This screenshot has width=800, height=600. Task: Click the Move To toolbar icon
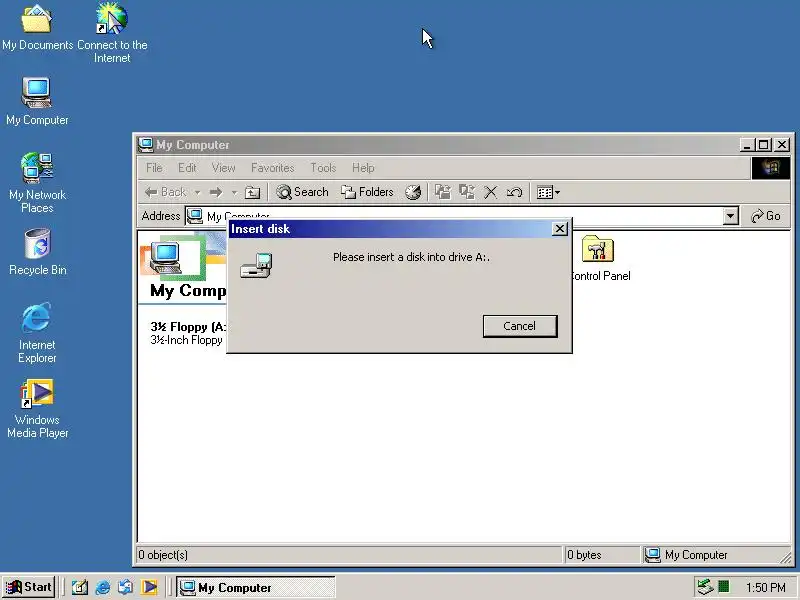(442, 192)
